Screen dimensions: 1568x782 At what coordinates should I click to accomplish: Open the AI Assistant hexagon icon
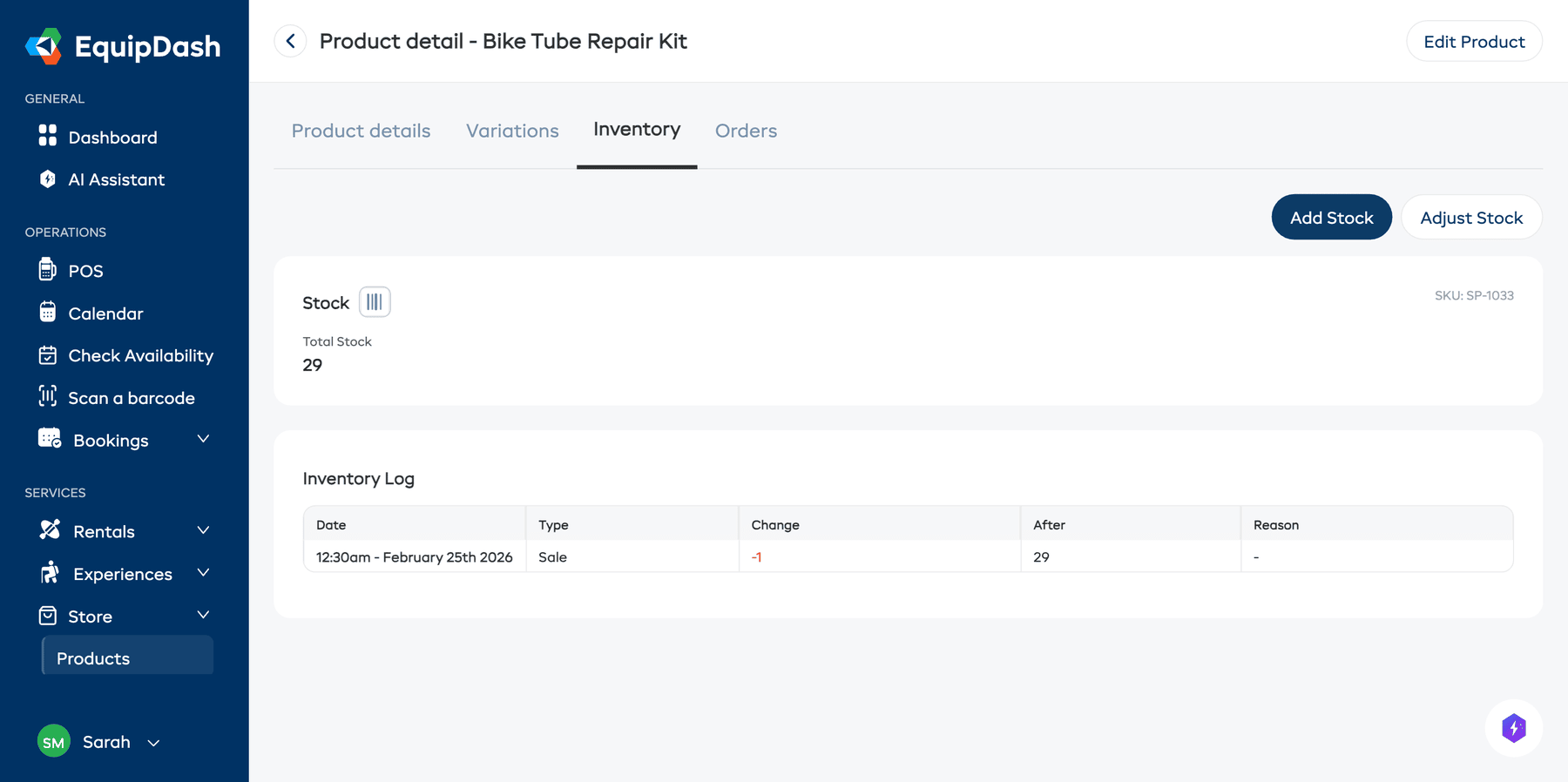click(x=48, y=179)
